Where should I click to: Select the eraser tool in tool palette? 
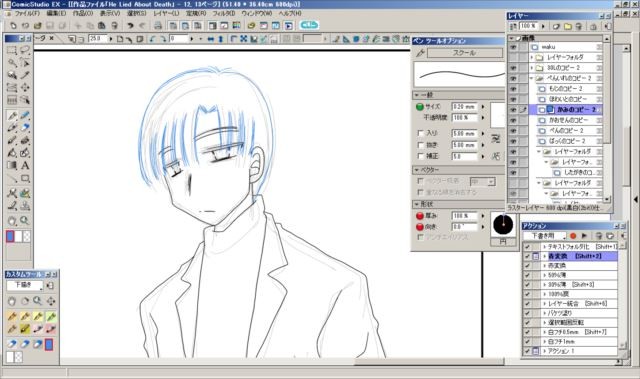(x=25, y=128)
